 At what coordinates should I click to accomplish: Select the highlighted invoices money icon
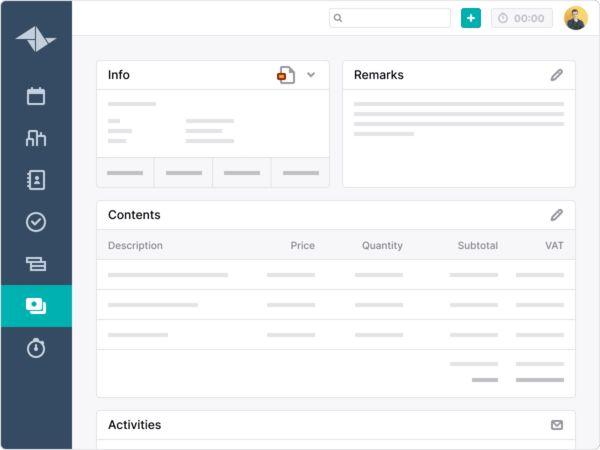[36, 306]
